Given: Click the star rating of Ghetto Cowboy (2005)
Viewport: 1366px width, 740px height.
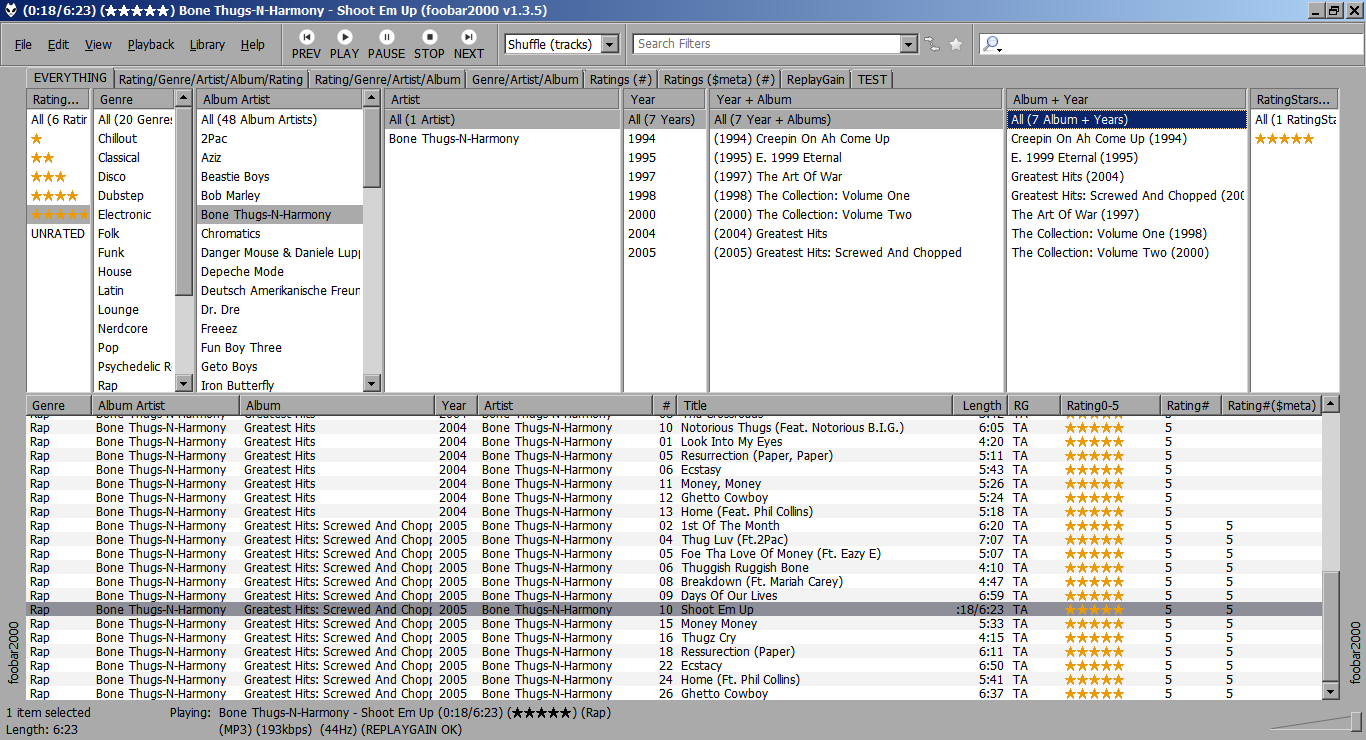Looking at the screenshot, I should [x=1094, y=694].
